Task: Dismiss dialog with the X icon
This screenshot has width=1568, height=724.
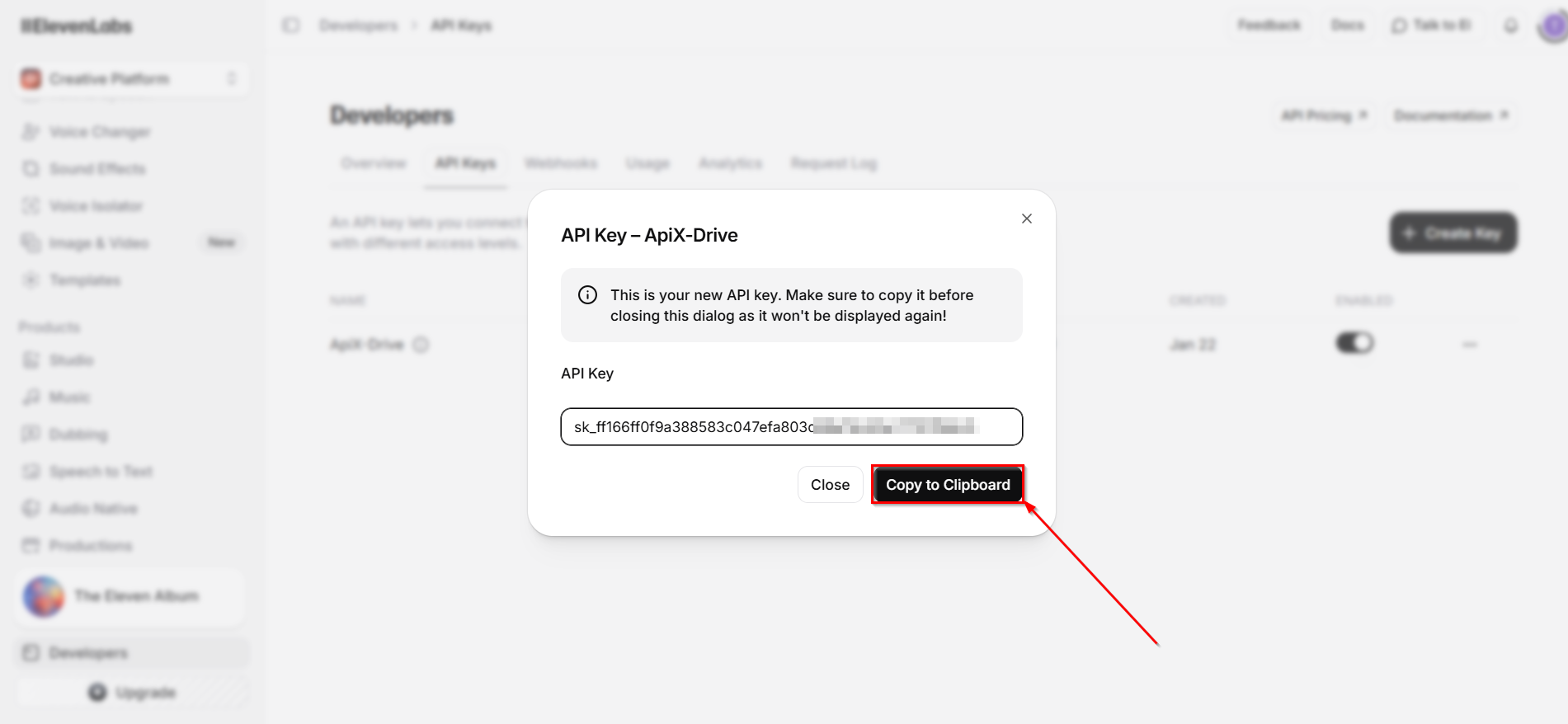Action: tap(1026, 219)
